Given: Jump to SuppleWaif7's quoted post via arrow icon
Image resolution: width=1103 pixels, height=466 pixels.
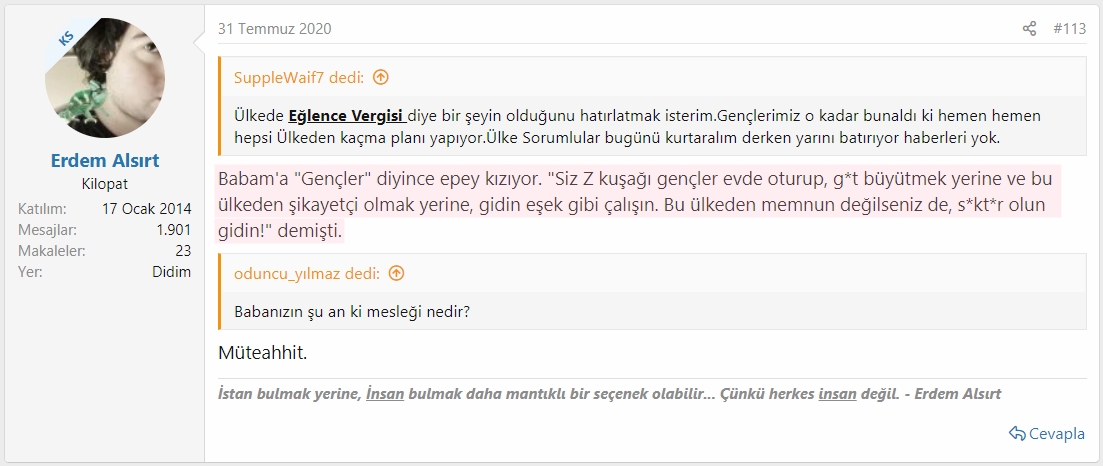Looking at the screenshot, I should tap(381, 77).
